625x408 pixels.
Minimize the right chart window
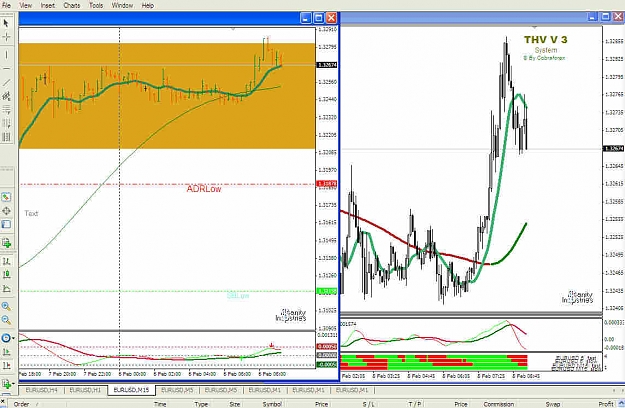[x=593, y=17]
